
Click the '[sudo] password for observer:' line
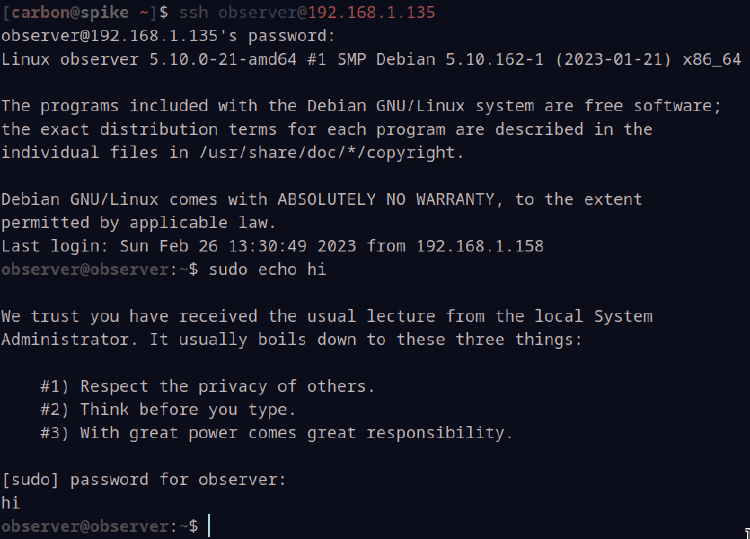144,480
